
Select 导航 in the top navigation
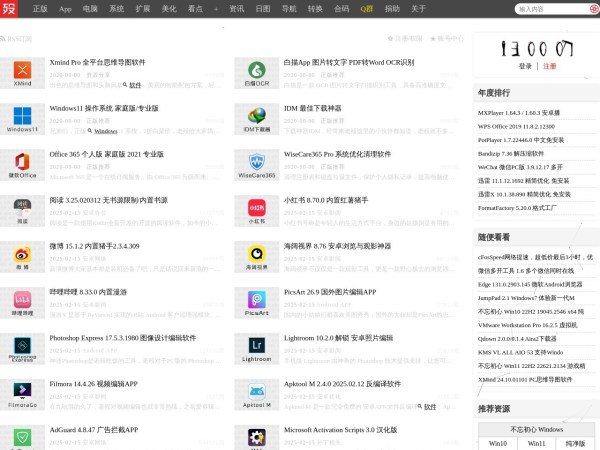(289, 9)
